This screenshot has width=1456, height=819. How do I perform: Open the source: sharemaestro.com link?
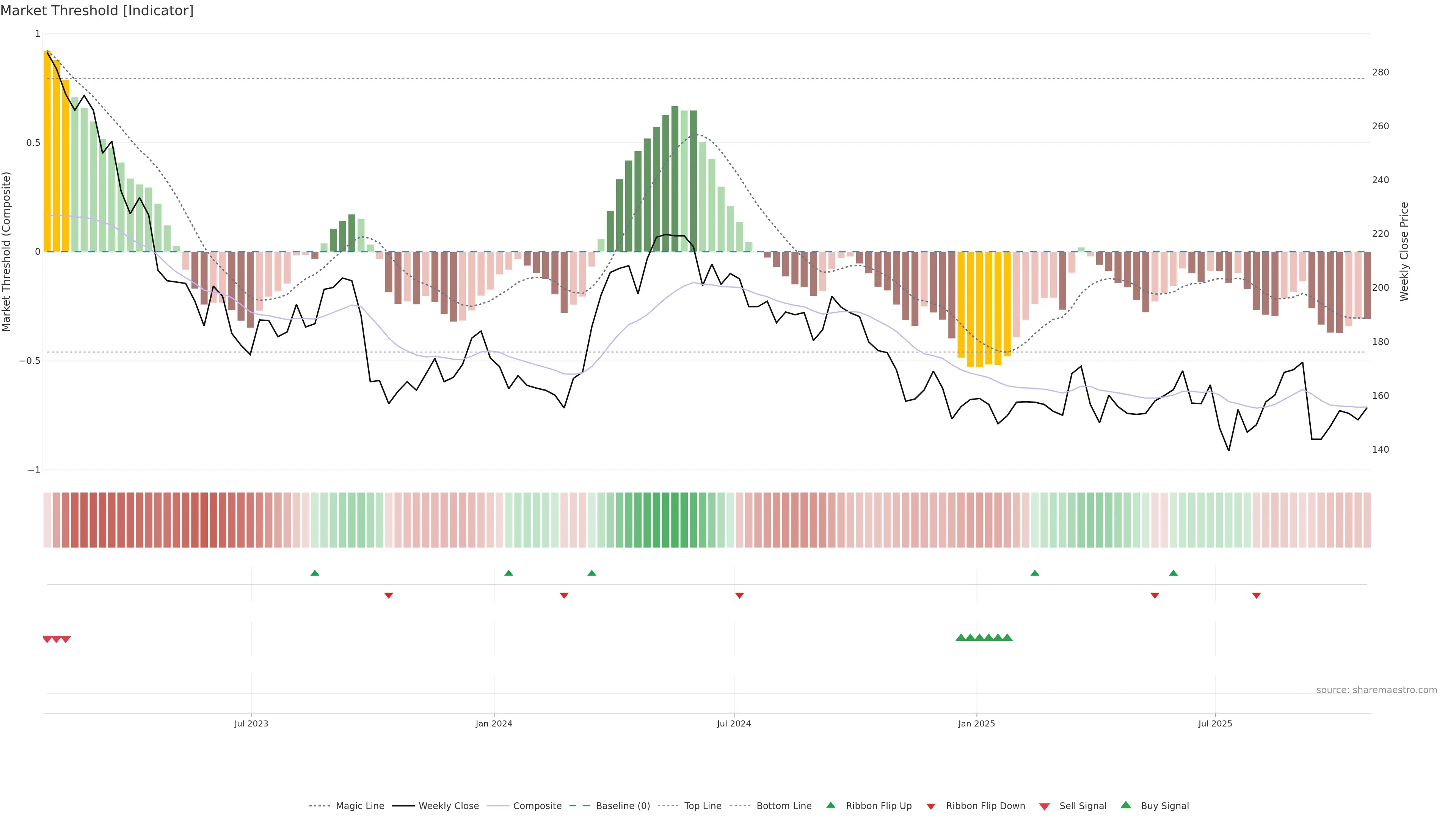point(1376,690)
